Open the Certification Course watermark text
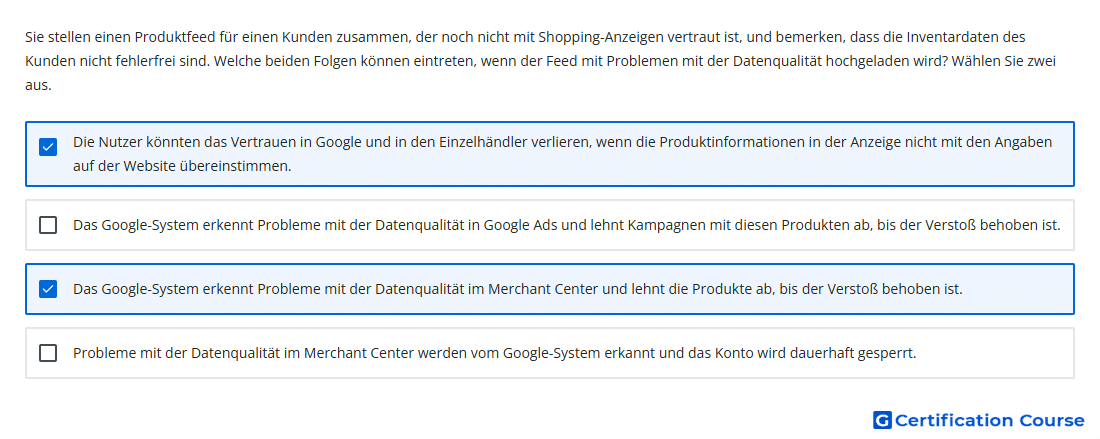Viewport: 1100px width, 439px height. (x=989, y=420)
